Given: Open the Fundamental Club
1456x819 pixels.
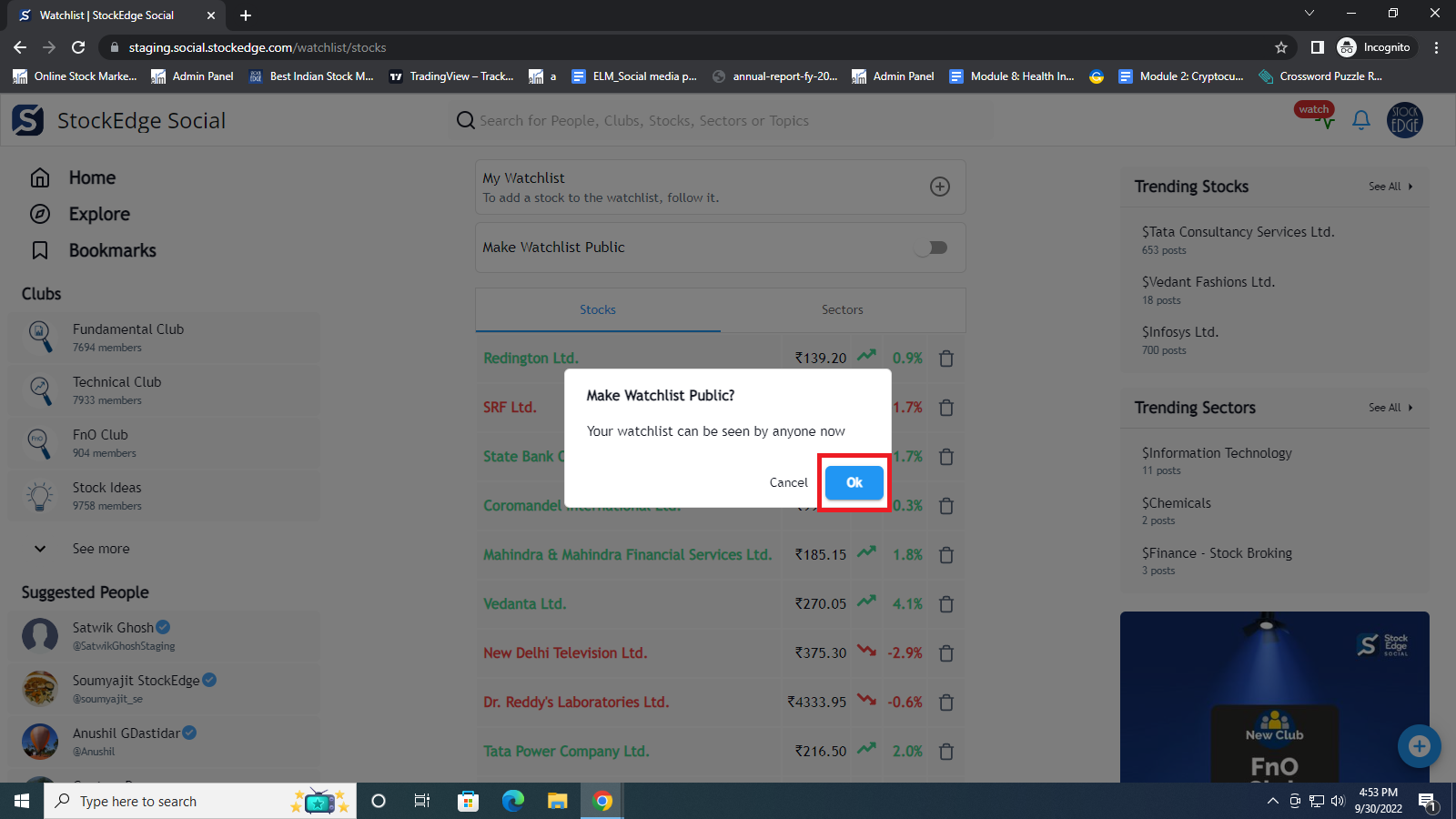Looking at the screenshot, I should (128, 337).
